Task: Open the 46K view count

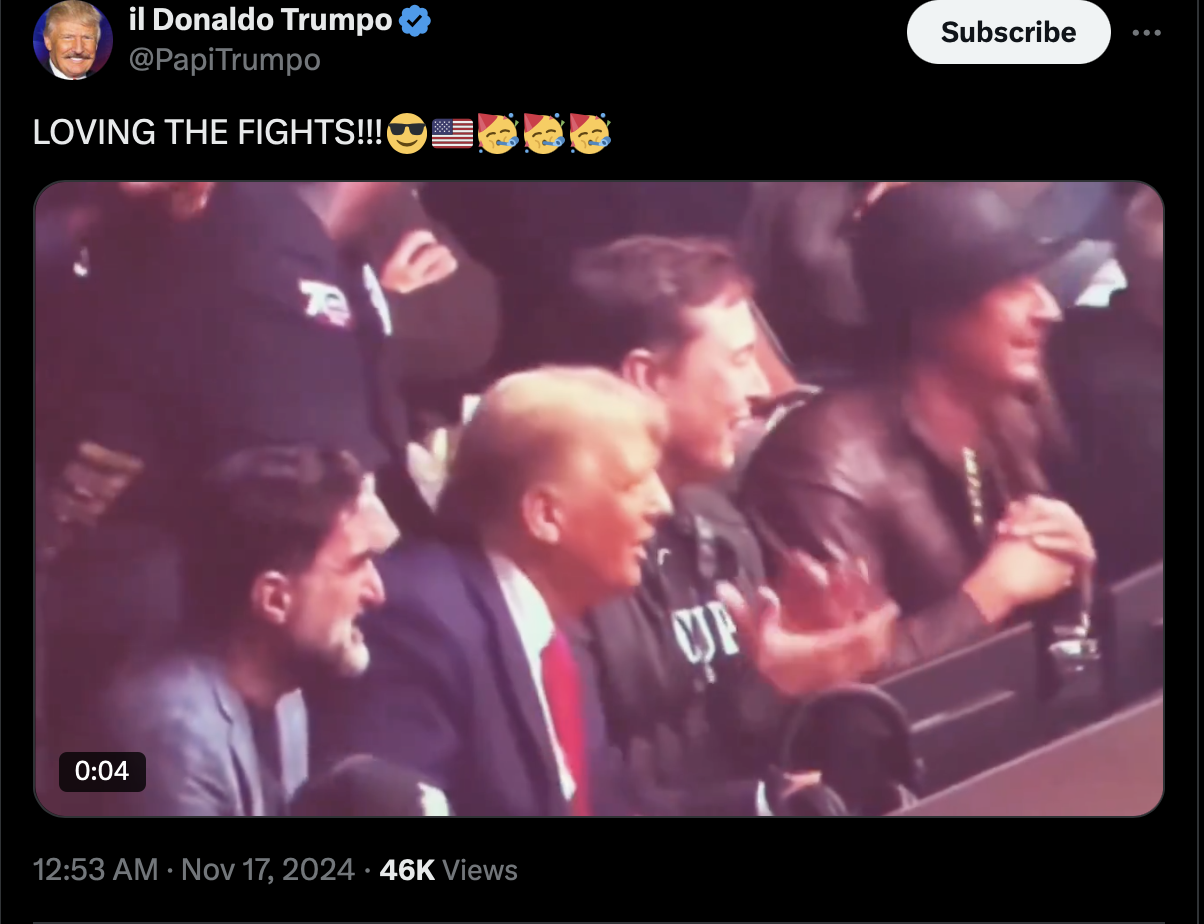Action: [x=407, y=870]
